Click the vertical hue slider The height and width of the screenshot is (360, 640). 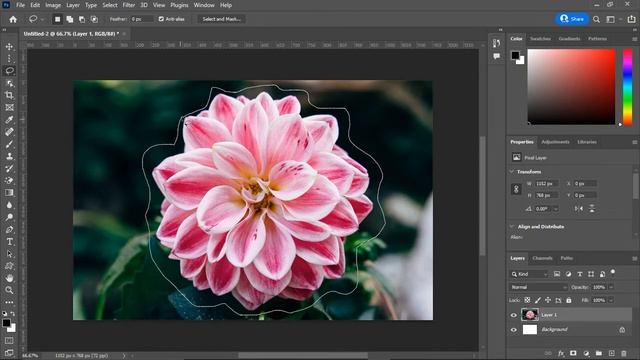click(x=628, y=87)
